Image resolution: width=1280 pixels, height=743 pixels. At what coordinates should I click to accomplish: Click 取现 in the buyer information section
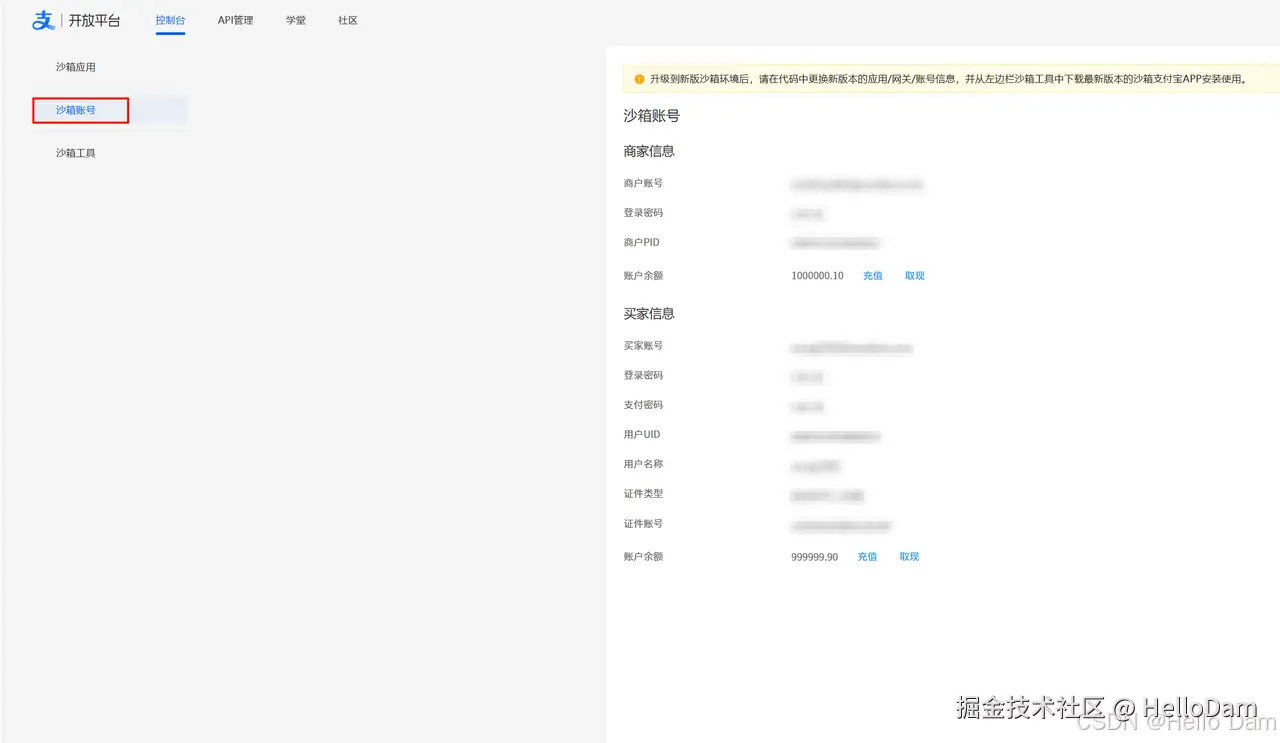click(908, 557)
